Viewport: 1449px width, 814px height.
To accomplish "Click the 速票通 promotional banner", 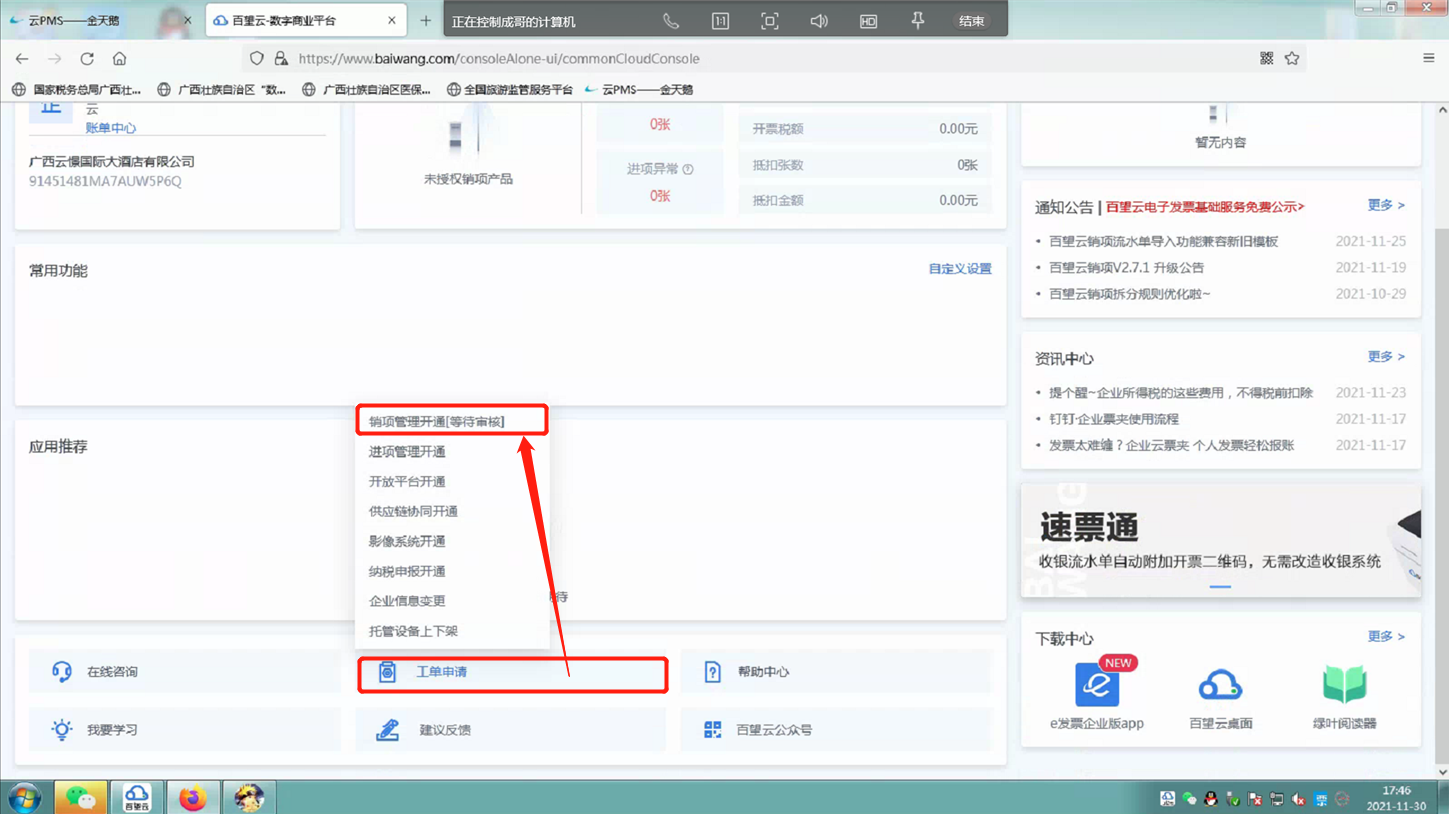I will [x=1220, y=541].
